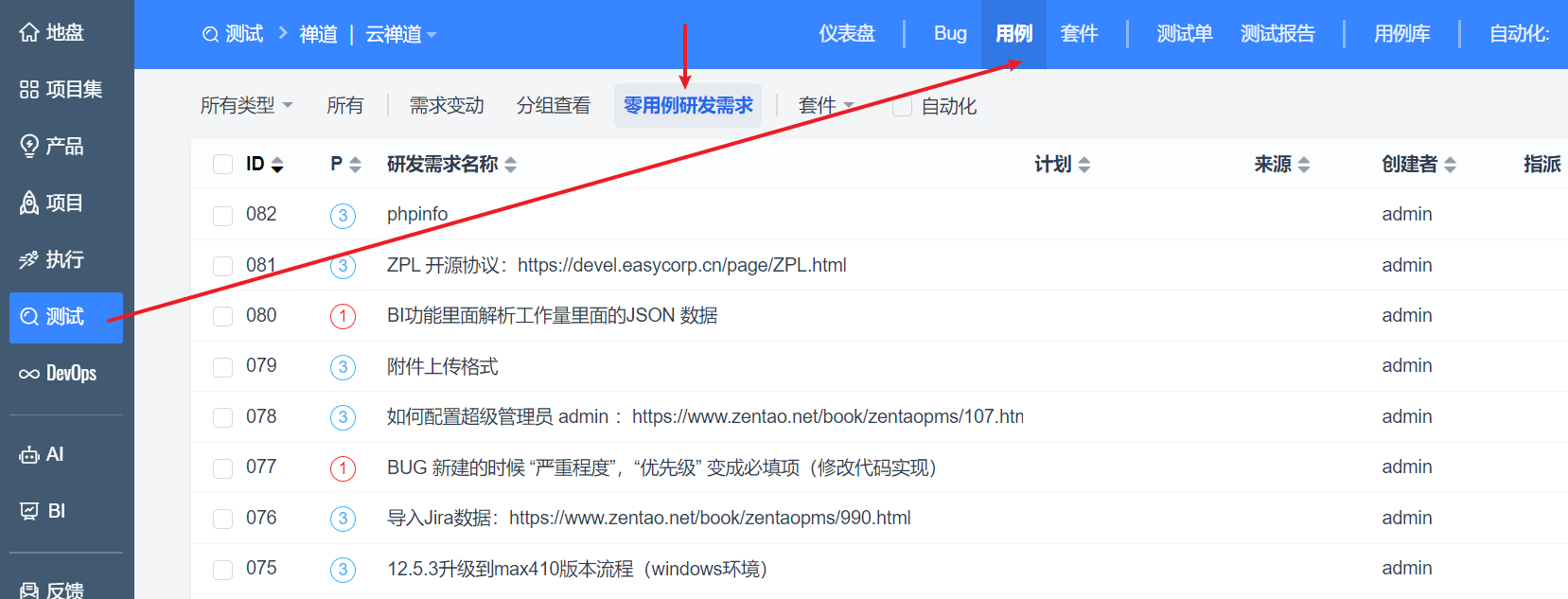Open requirement BUG 新建的时候 严重程度
The image size is (1568, 599).
click(x=661, y=468)
